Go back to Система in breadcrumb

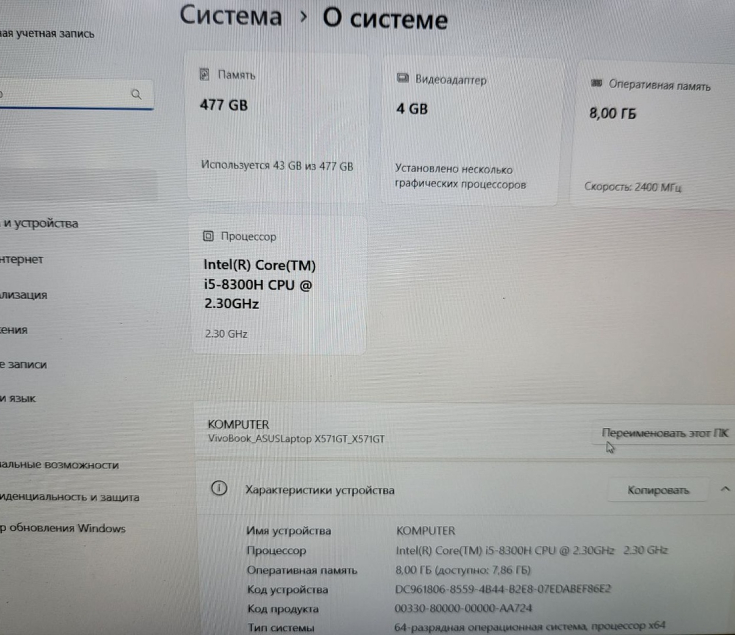click(231, 15)
